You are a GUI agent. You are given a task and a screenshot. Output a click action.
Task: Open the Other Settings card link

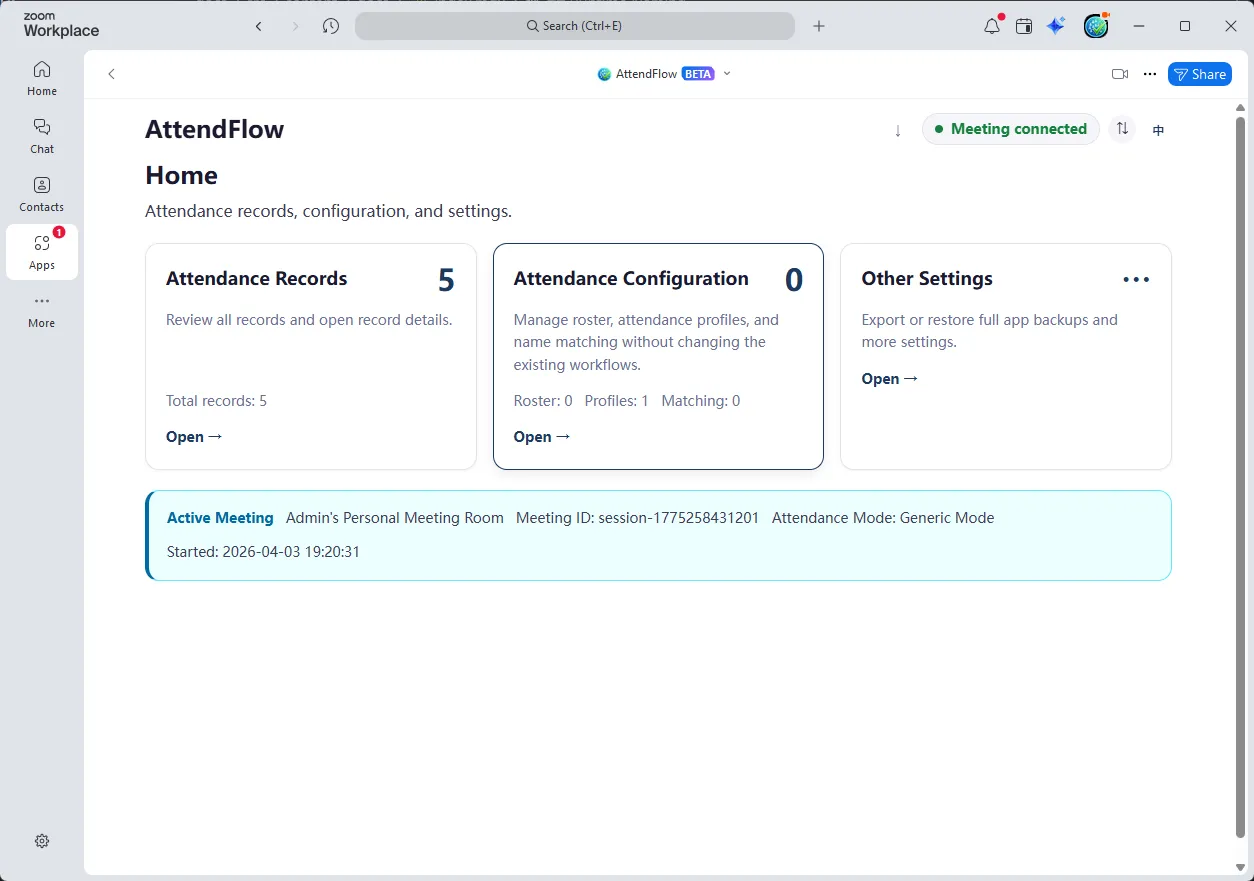point(890,379)
